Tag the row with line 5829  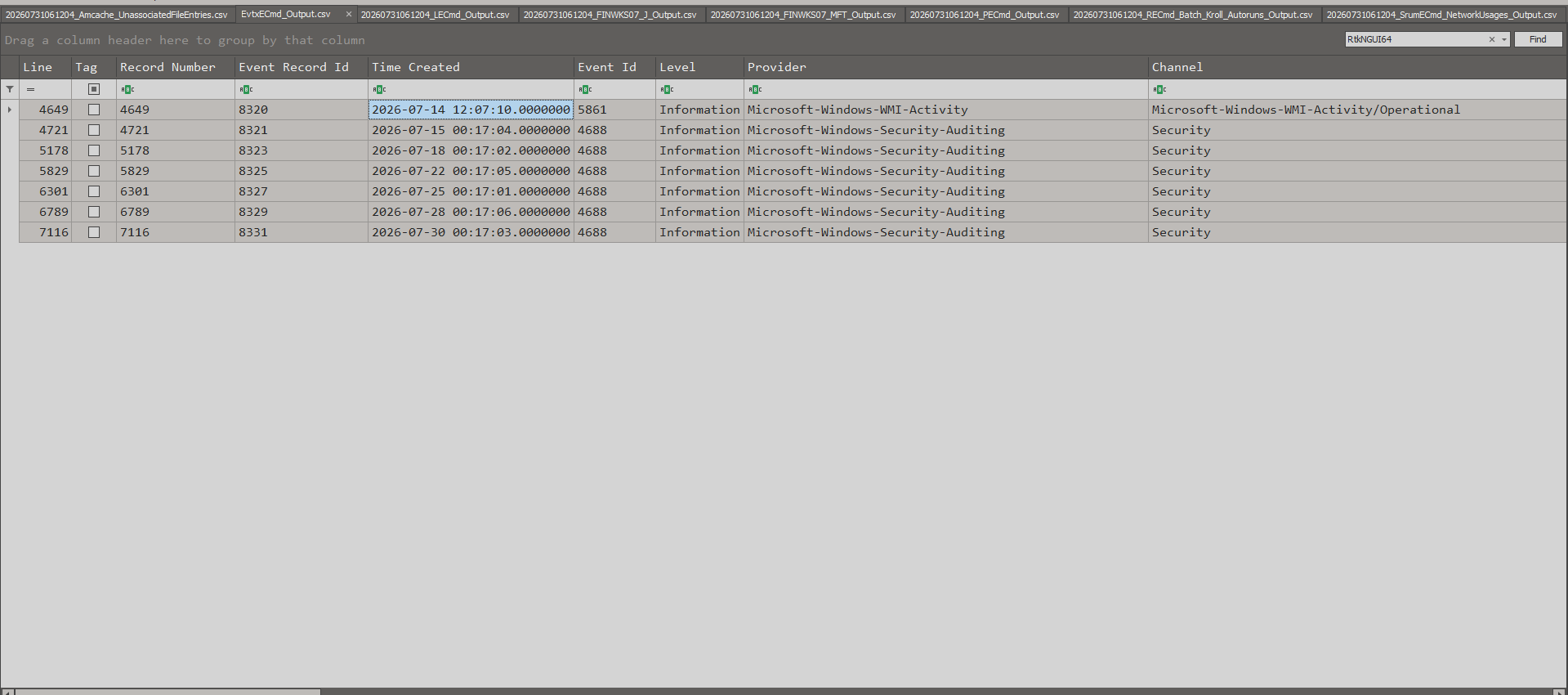point(94,171)
